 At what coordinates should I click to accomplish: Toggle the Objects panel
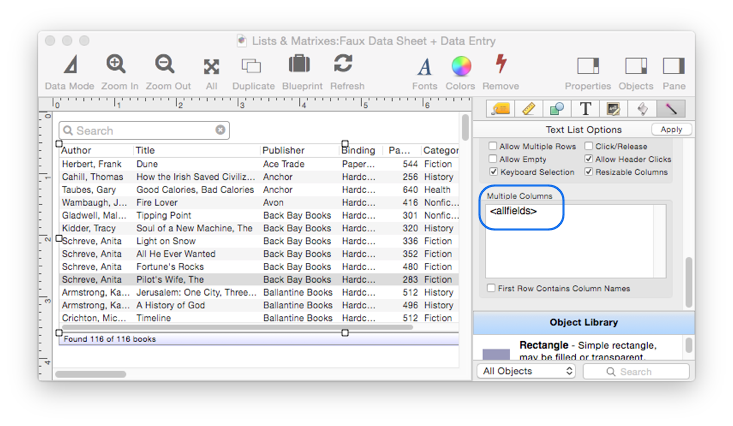click(x=636, y=72)
